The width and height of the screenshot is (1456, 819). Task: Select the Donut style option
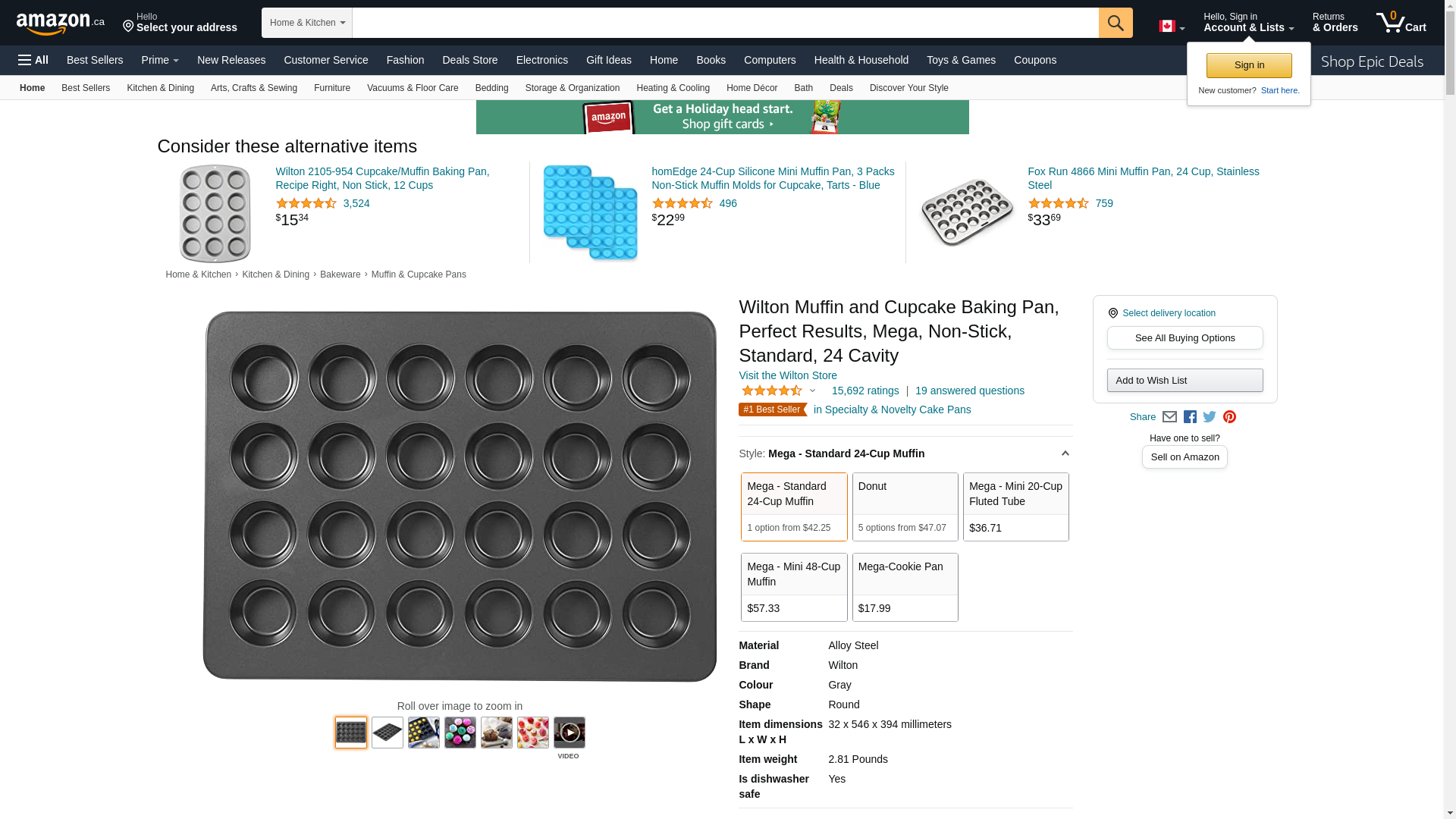tap(905, 507)
